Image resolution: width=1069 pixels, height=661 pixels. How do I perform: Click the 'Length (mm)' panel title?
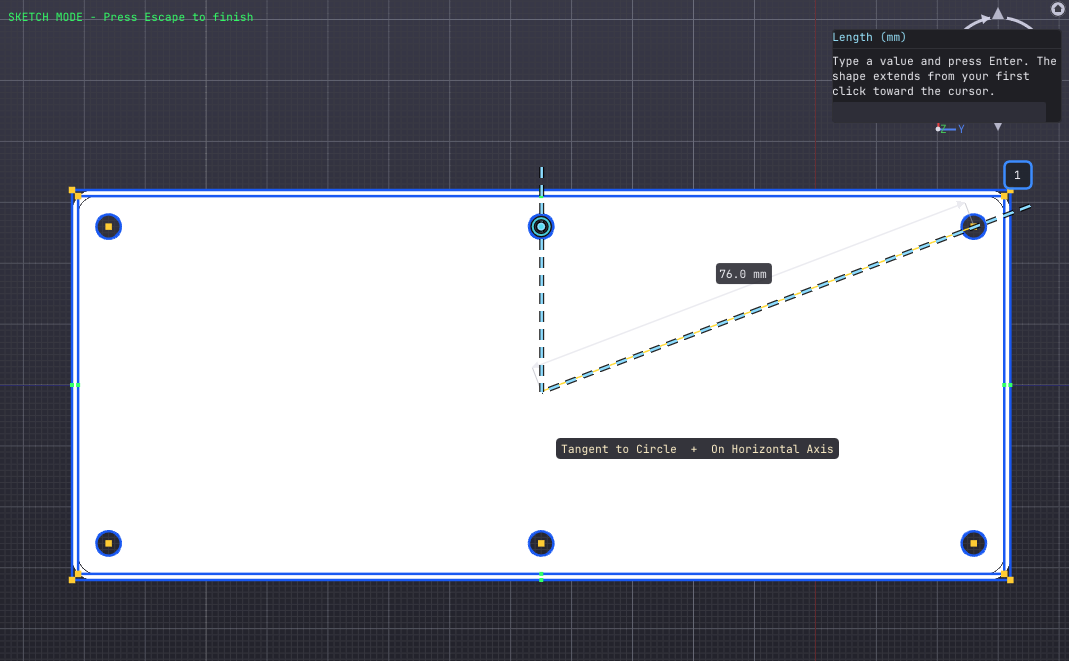(869, 37)
